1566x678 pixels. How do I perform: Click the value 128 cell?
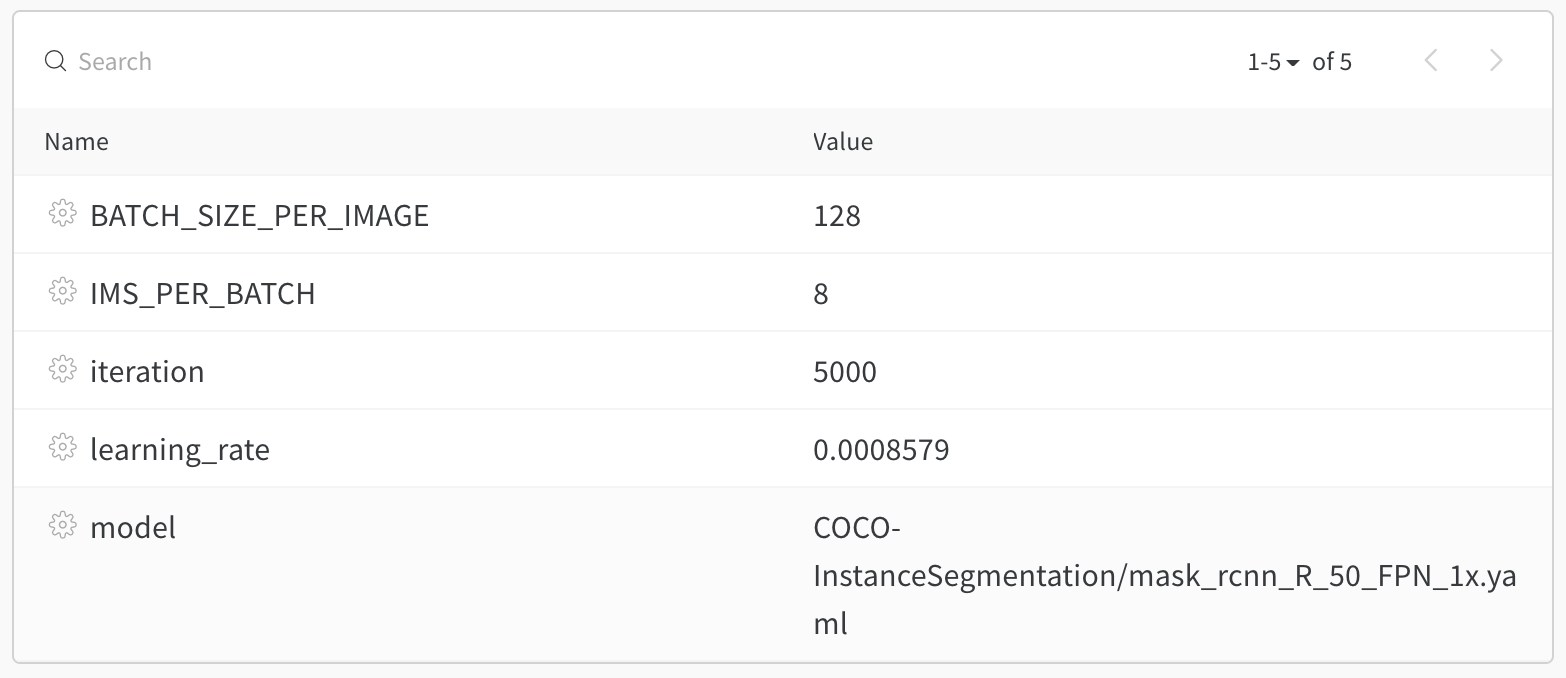tap(837, 216)
